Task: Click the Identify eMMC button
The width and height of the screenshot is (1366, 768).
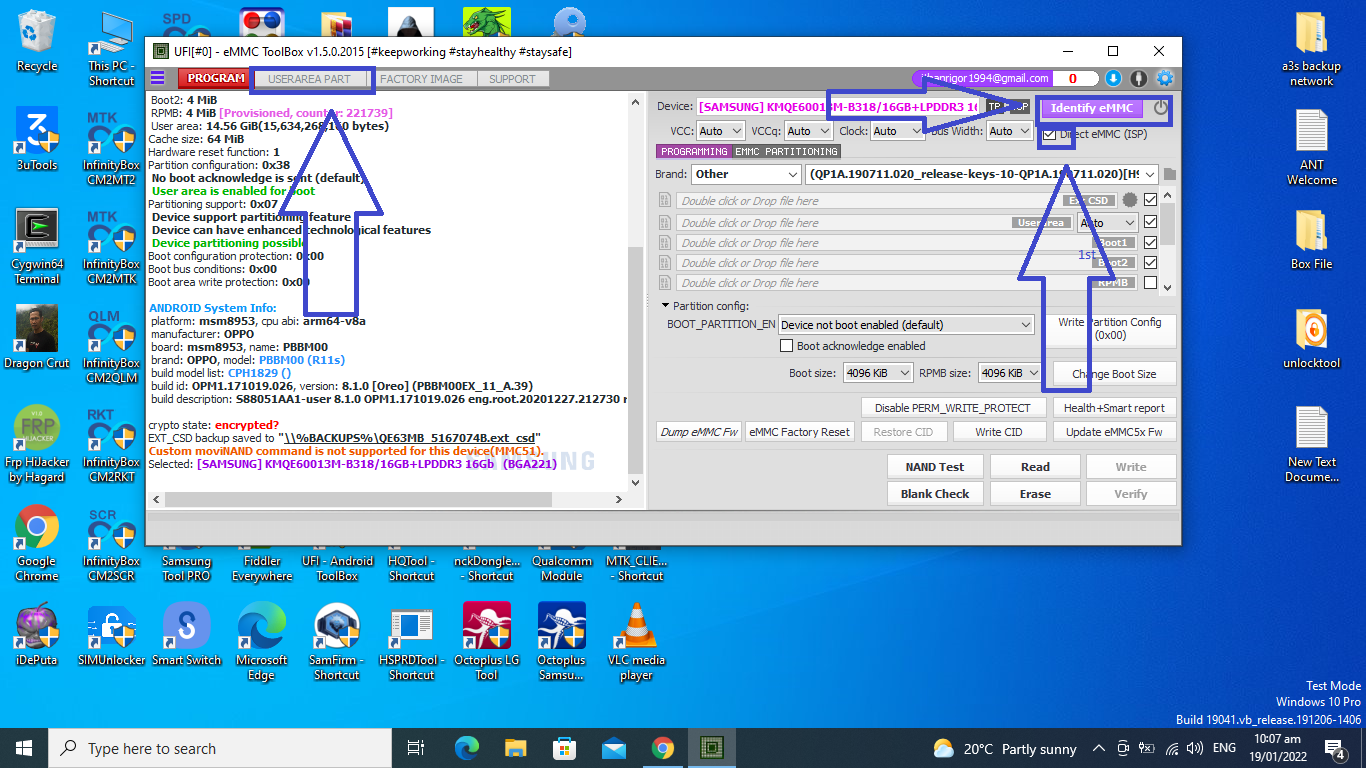Action: pos(1092,108)
